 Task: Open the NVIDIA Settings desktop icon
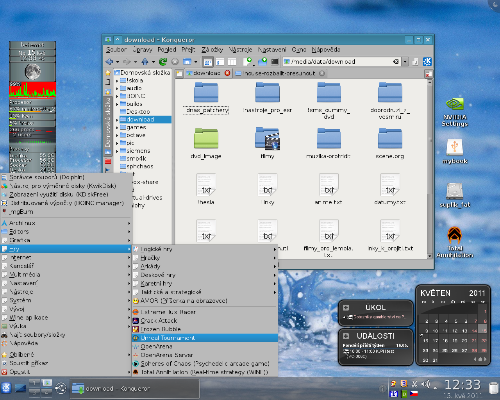[455, 112]
